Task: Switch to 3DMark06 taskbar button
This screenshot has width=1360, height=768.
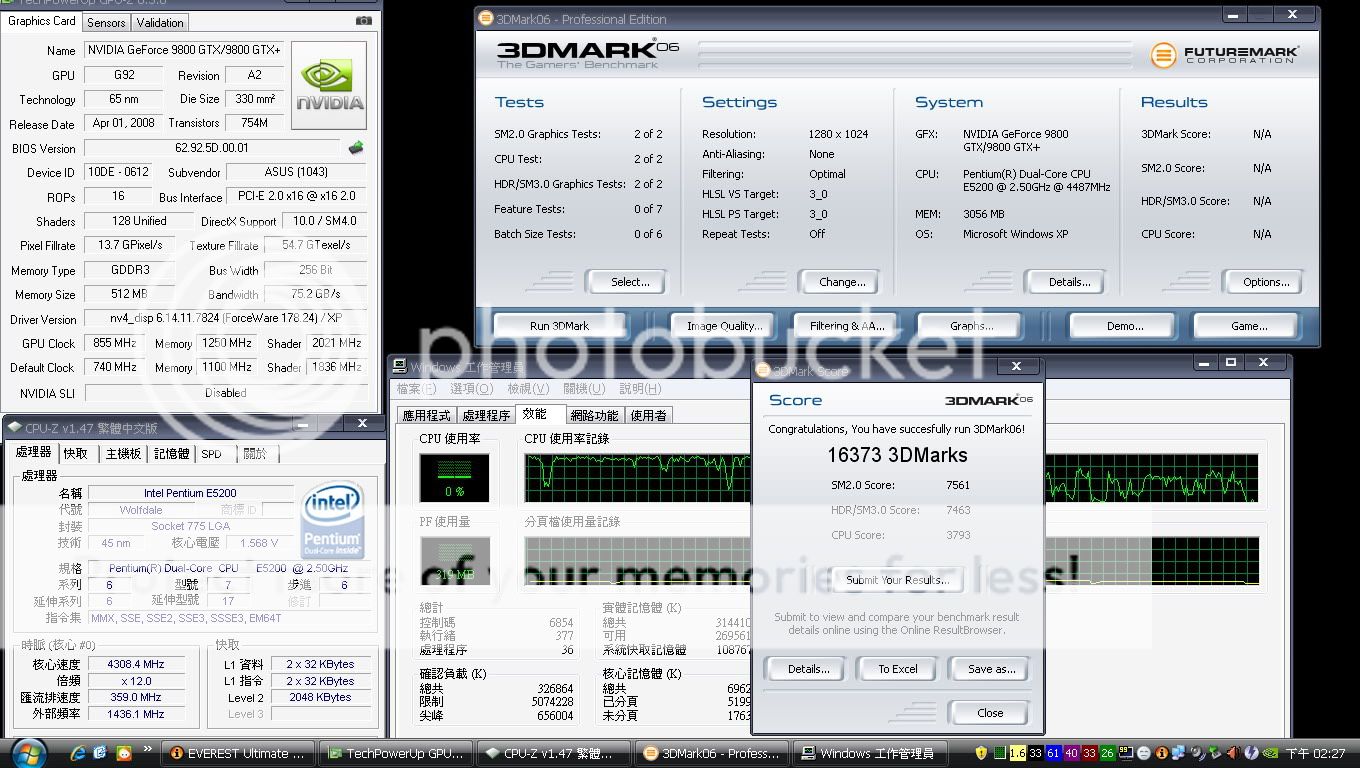Action: [x=711, y=753]
